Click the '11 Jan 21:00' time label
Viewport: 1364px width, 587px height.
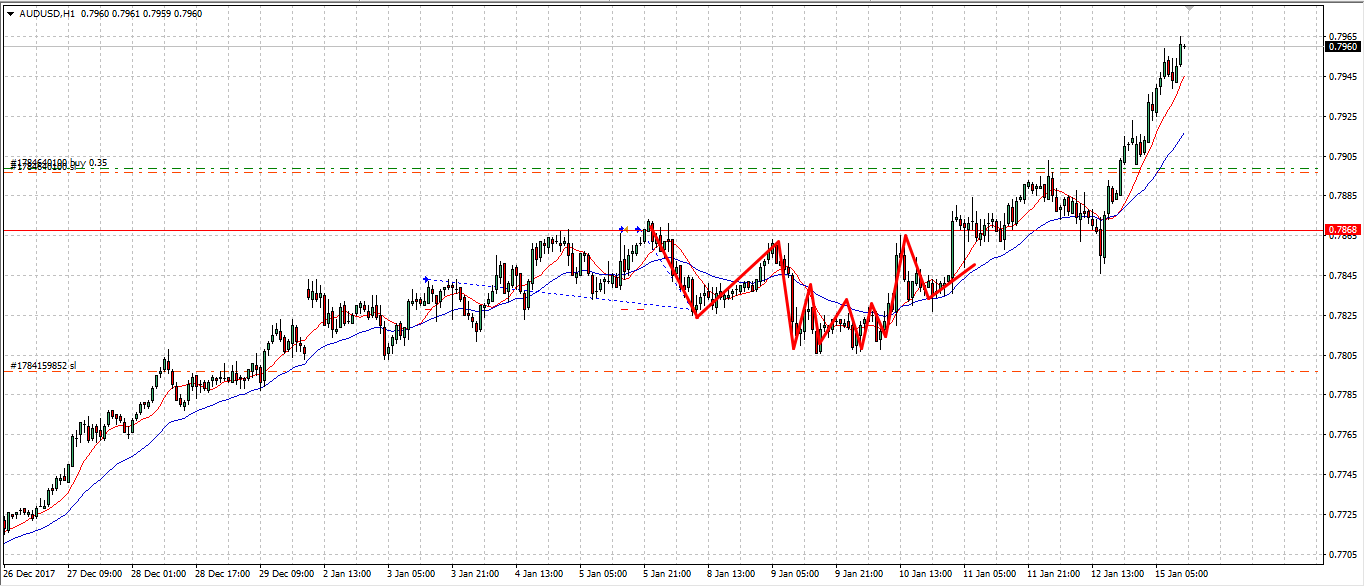click(x=1053, y=574)
